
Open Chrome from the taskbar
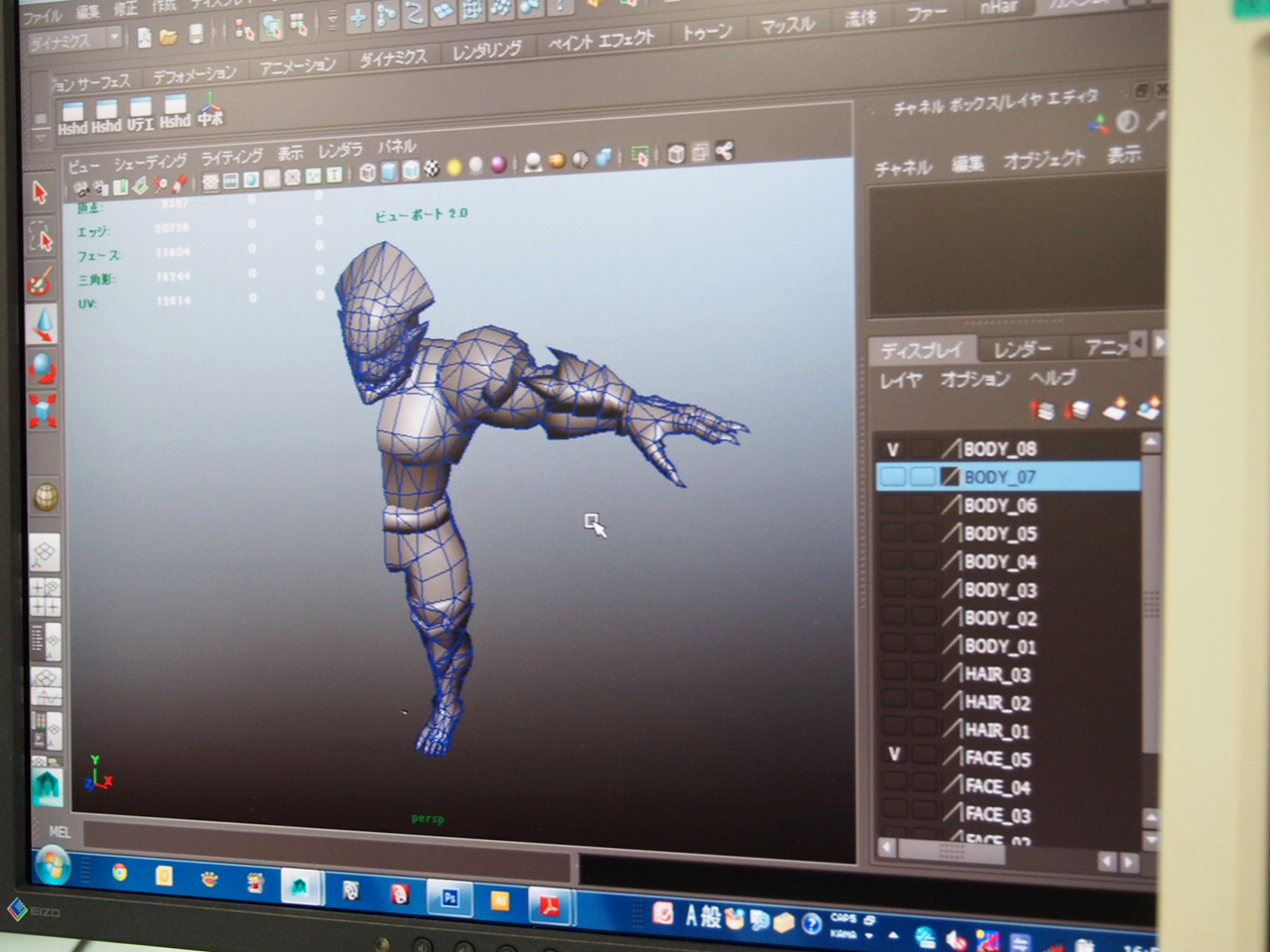coord(119,872)
